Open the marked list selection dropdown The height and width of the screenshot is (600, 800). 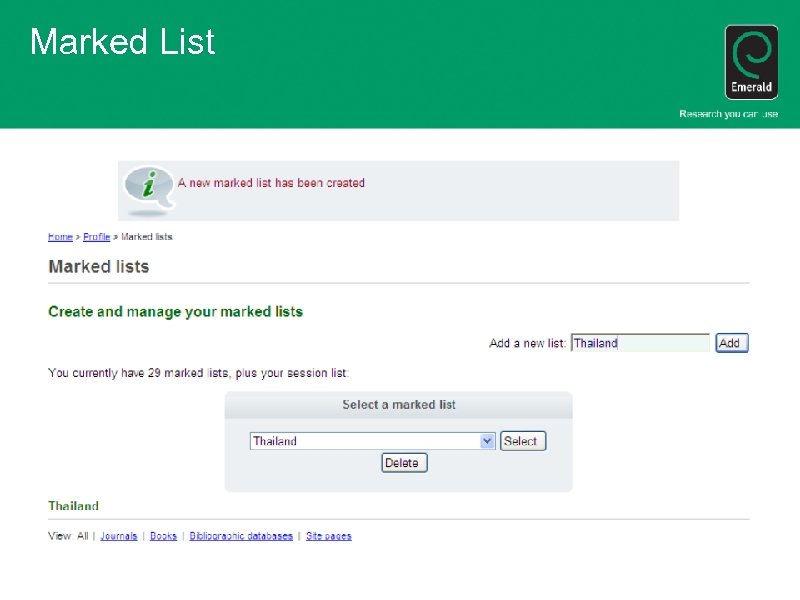pos(372,440)
